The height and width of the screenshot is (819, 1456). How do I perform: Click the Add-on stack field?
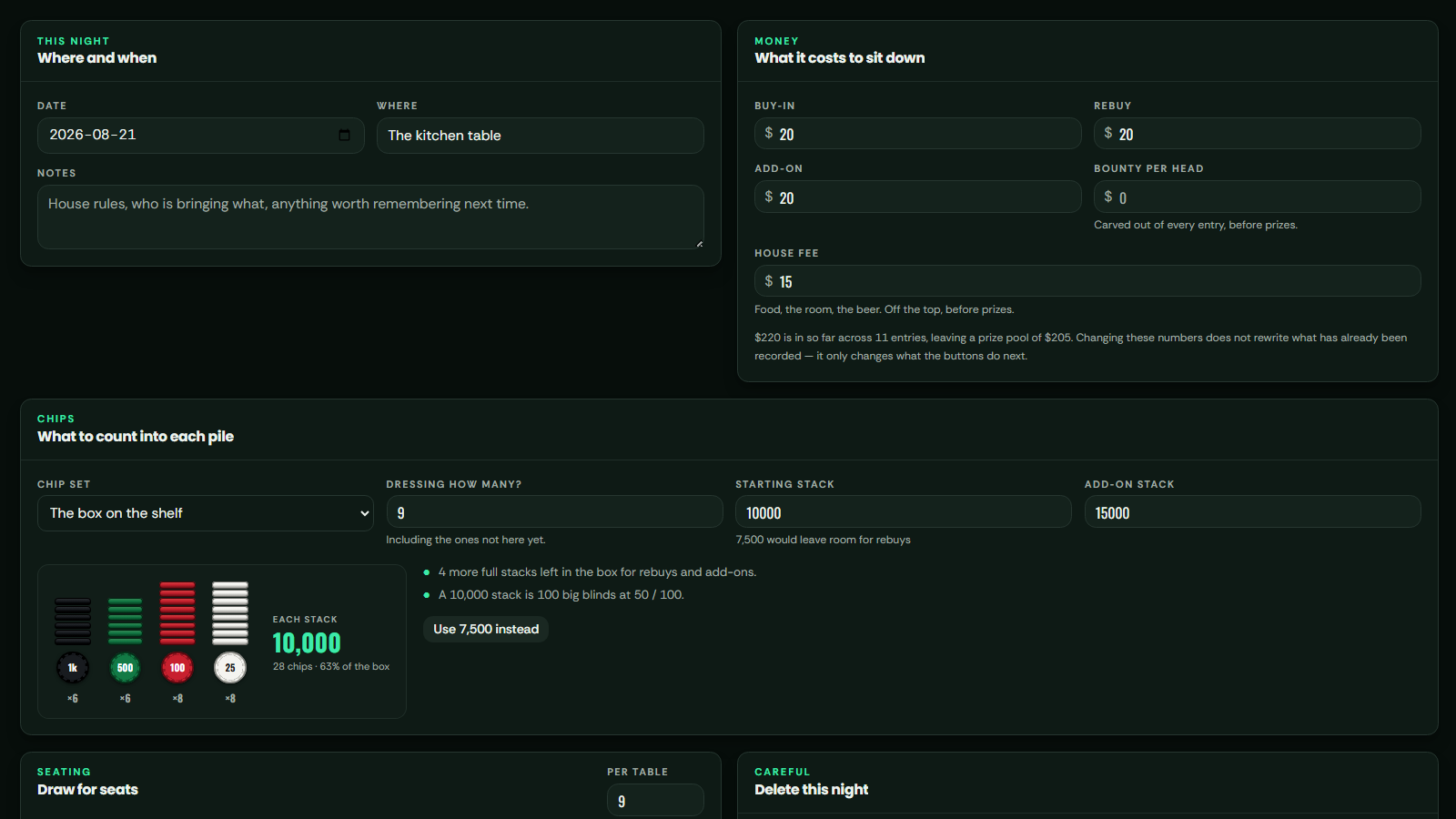(x=1253, y=511)
